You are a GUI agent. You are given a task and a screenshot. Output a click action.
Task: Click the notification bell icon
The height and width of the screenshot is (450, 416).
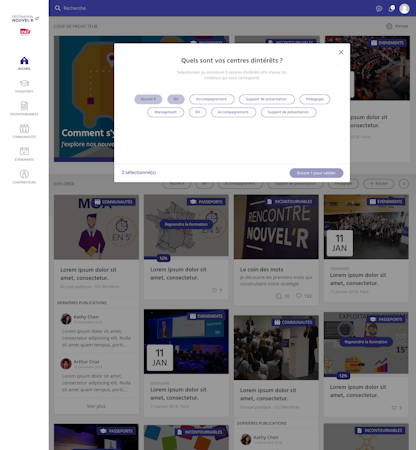pos(391,8)
